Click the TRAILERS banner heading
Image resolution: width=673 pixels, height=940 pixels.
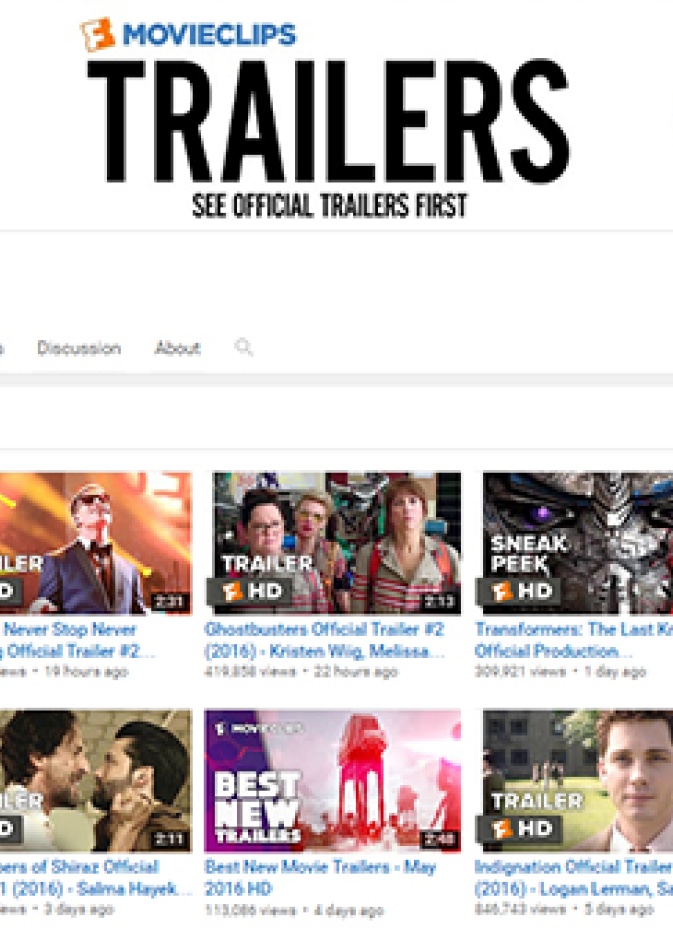(328, 121)
